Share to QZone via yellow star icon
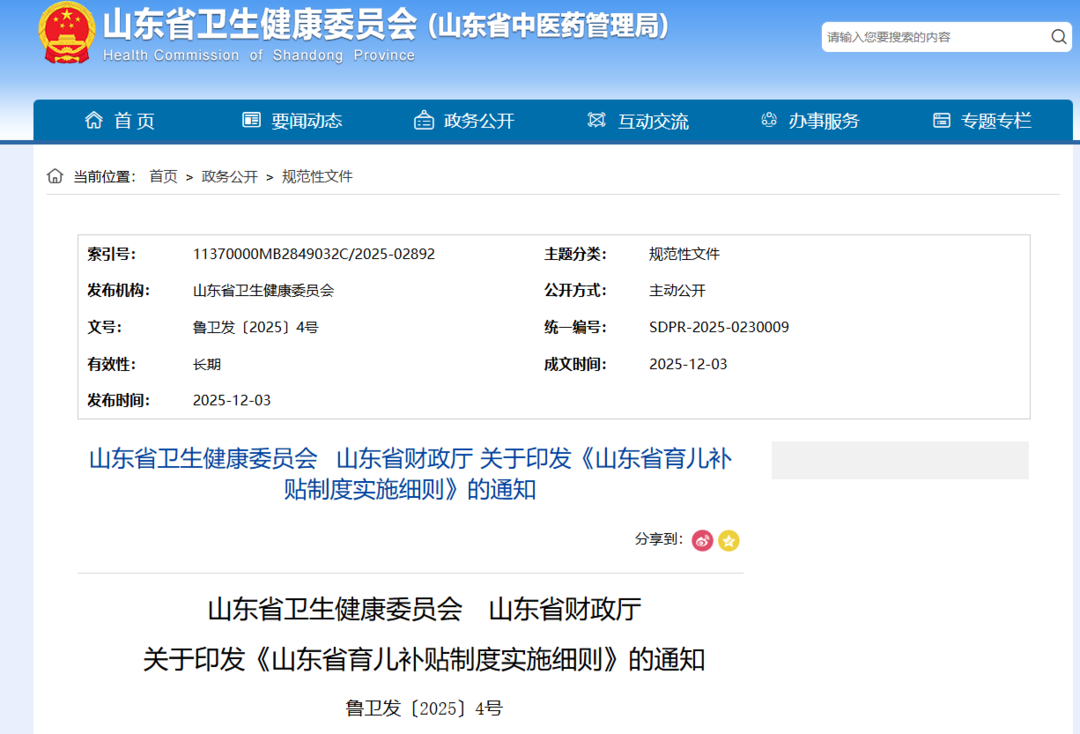This screenshot has width=1080, height=734. tap(729, 540)
